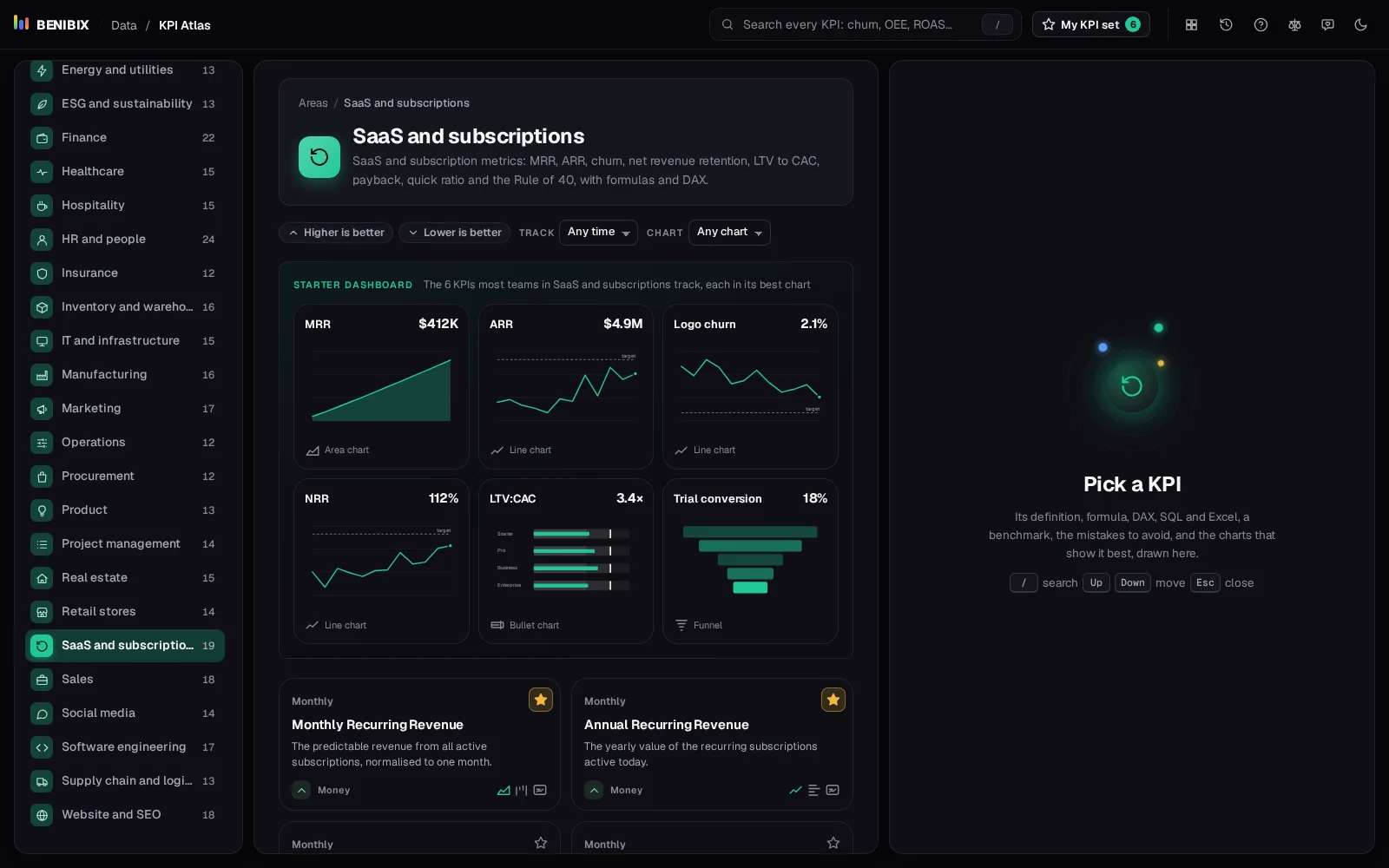This screenshot has height=868, width=1389.
Task: Open the balance scale compare icon
Action: tap(1294, 24)
